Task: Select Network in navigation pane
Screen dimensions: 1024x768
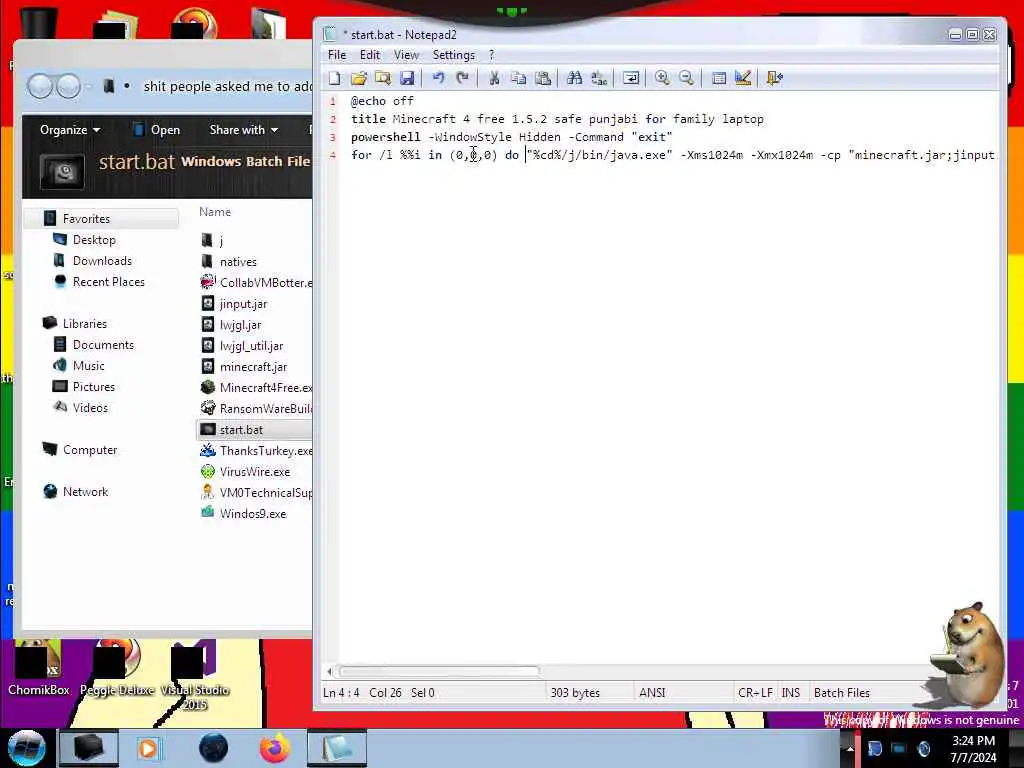Action: pos(85,491)
